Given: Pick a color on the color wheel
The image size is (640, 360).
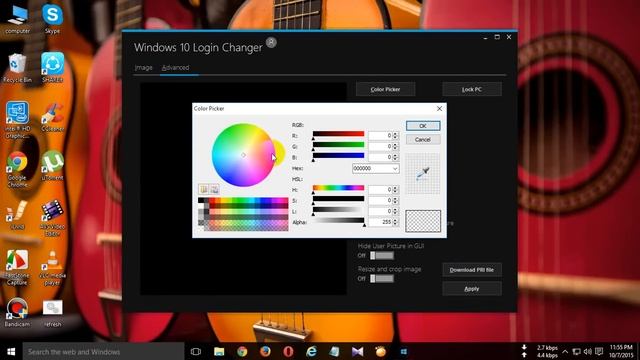Looking at the screenshot, I should 243,155.
